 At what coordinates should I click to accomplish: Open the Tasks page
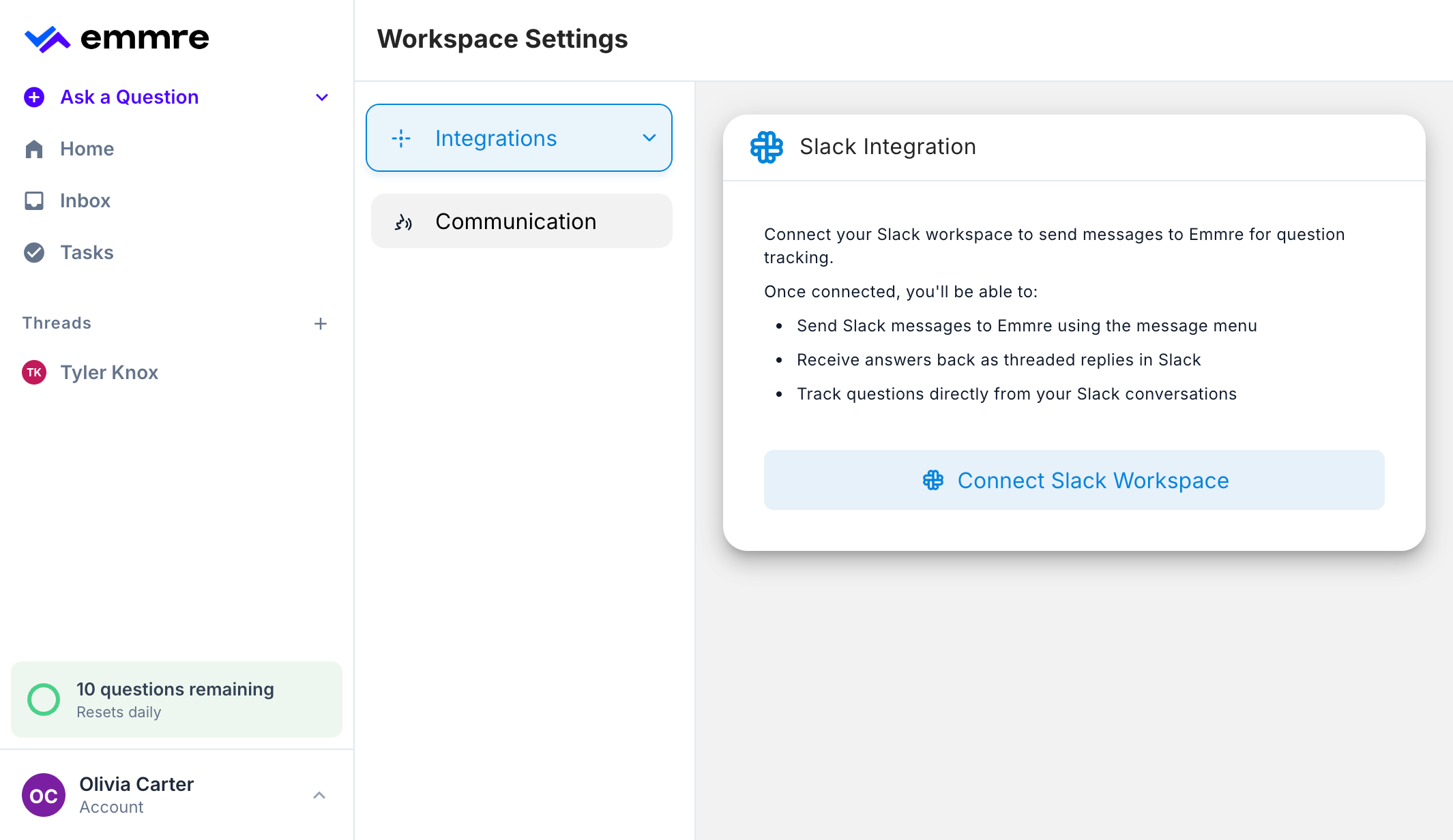tap(87, 252)
